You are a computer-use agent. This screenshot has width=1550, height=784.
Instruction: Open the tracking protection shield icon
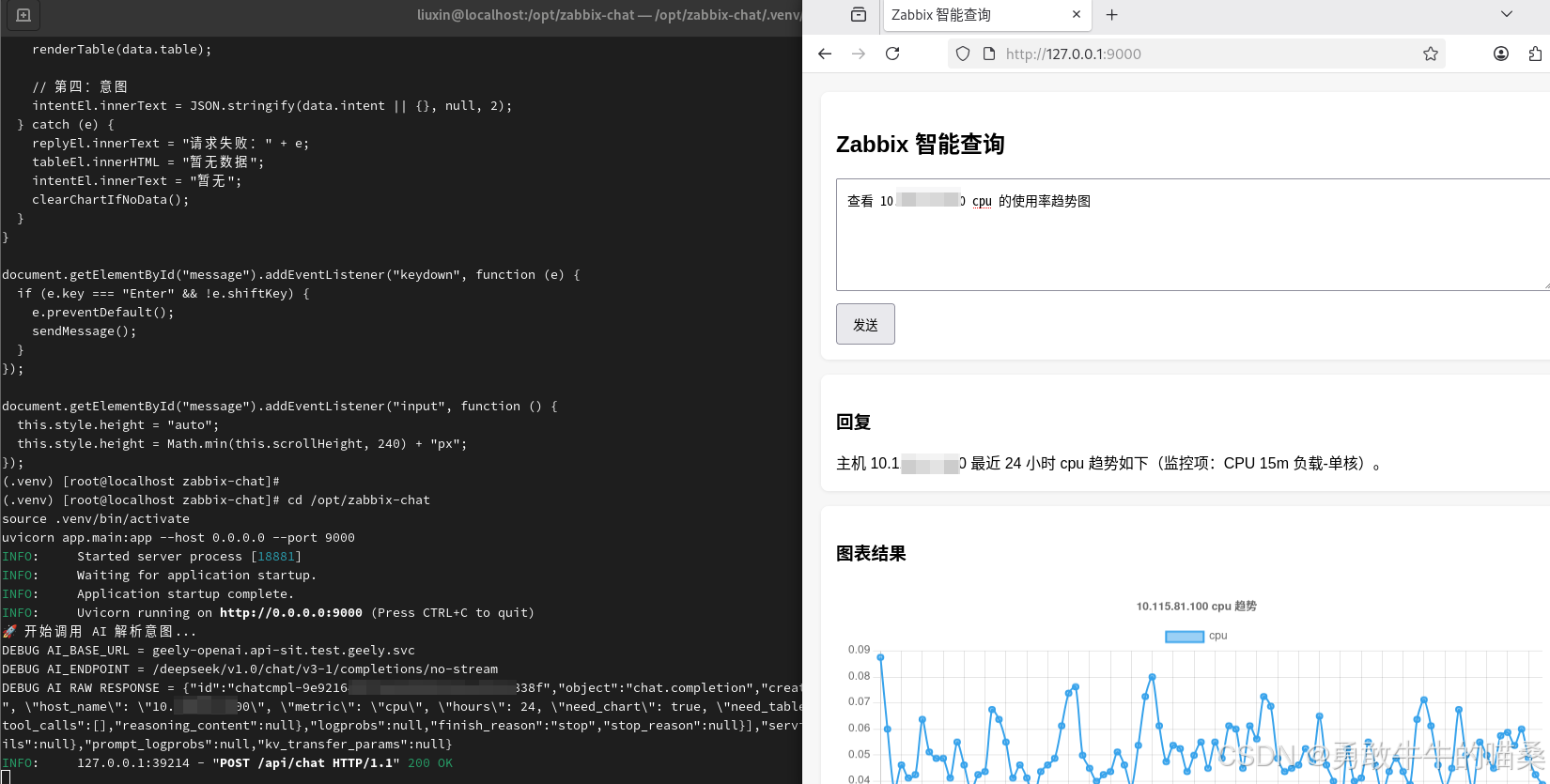[963, 54]
